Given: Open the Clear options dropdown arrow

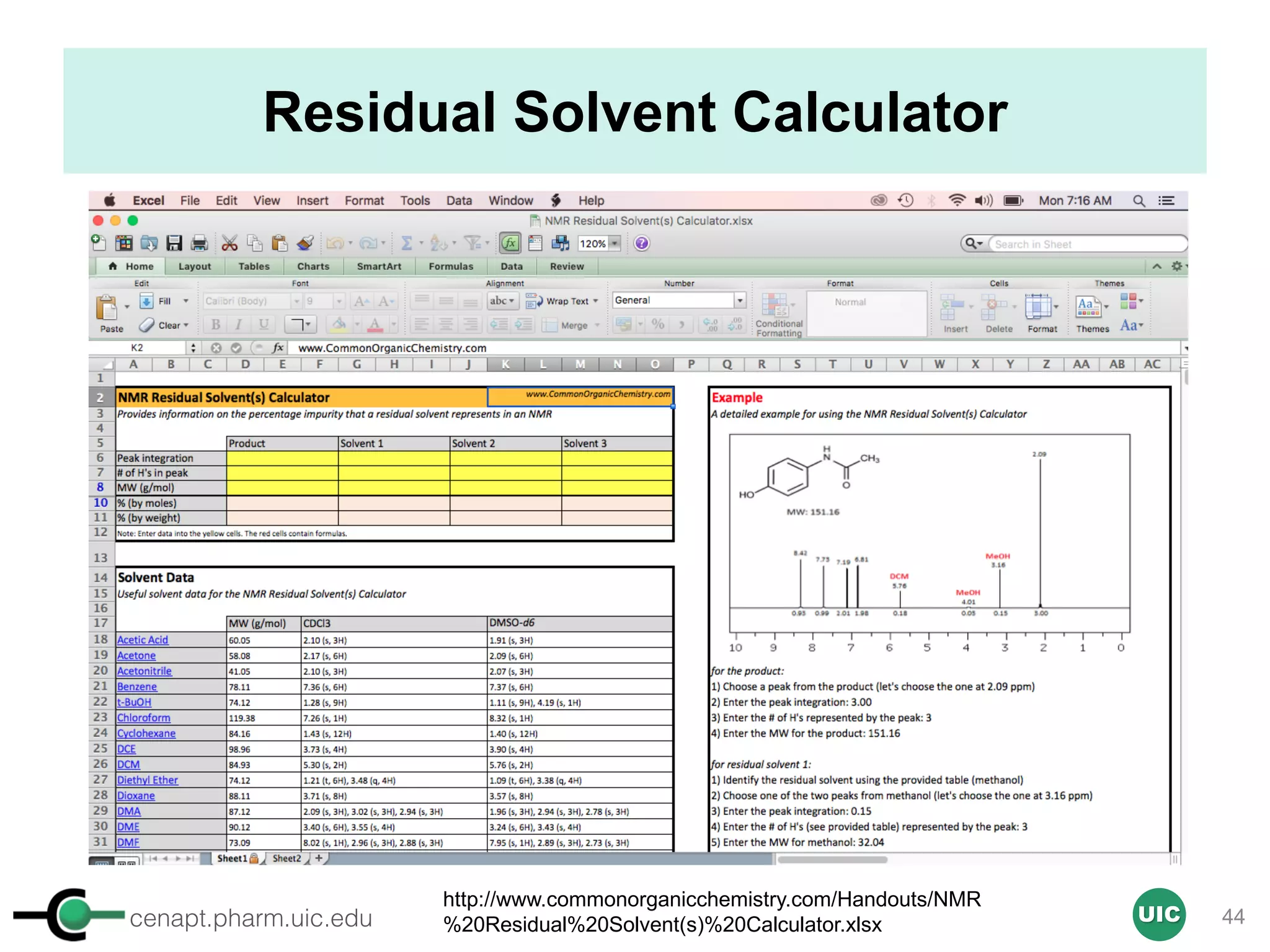Looking at the screenshot, I should (186, 325).
